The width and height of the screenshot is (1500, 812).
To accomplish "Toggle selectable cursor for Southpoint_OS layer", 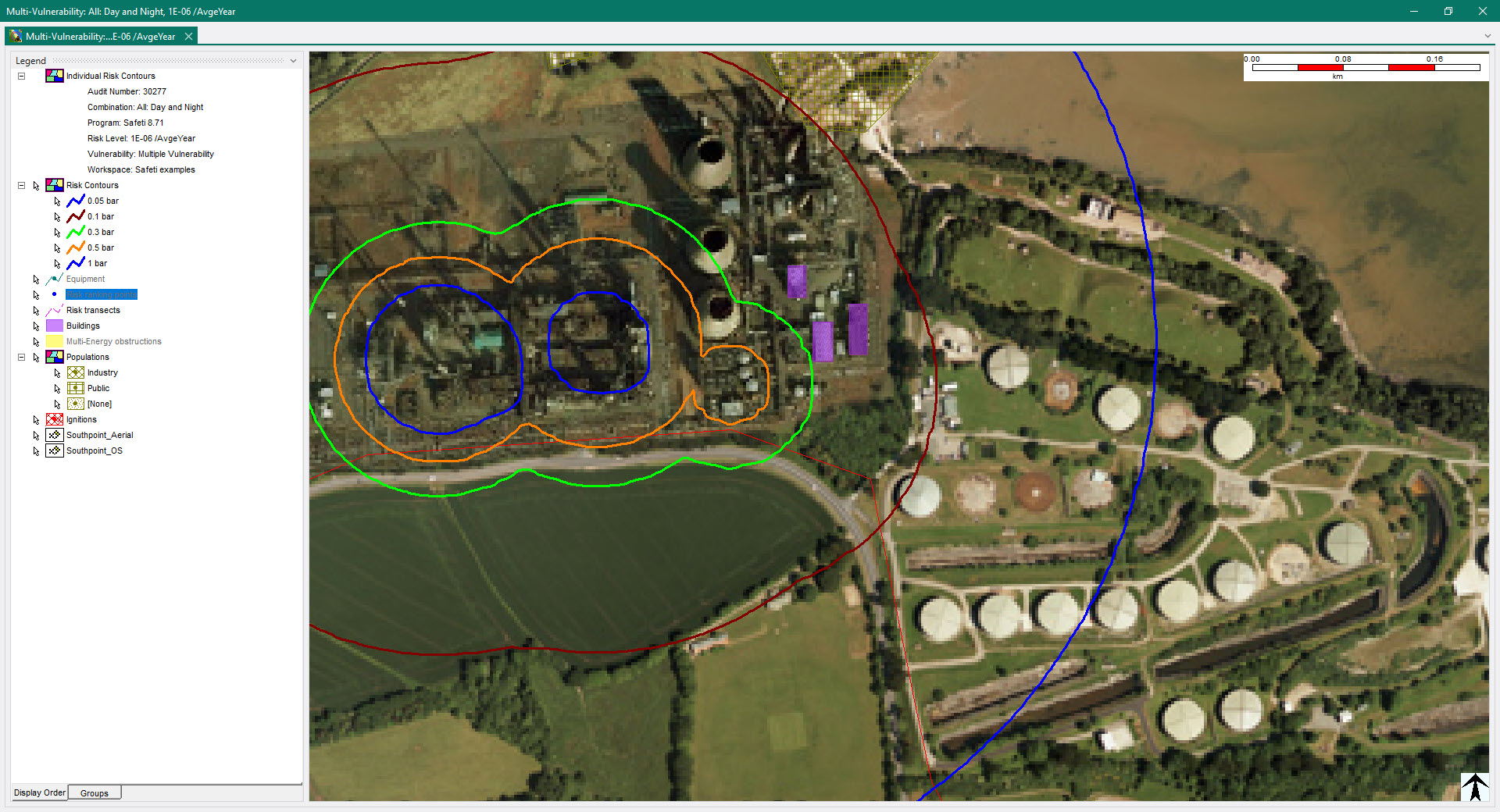I will click(x=36, y=451).
